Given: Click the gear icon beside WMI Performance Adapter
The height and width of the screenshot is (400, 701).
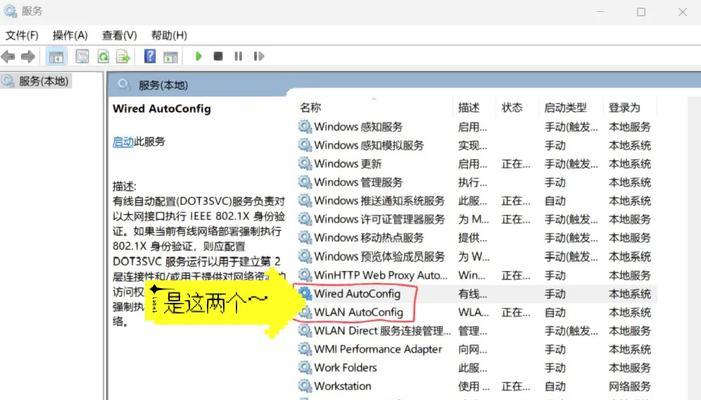Looking at the screenshot, I should [305, 349].
